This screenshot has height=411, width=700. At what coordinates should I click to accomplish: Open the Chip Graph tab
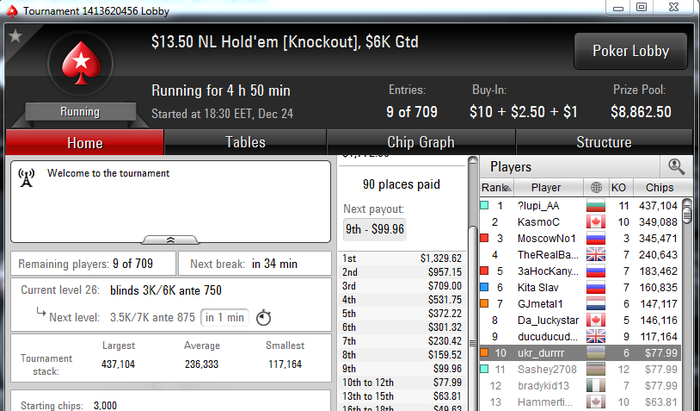click(x=421, y=142)
